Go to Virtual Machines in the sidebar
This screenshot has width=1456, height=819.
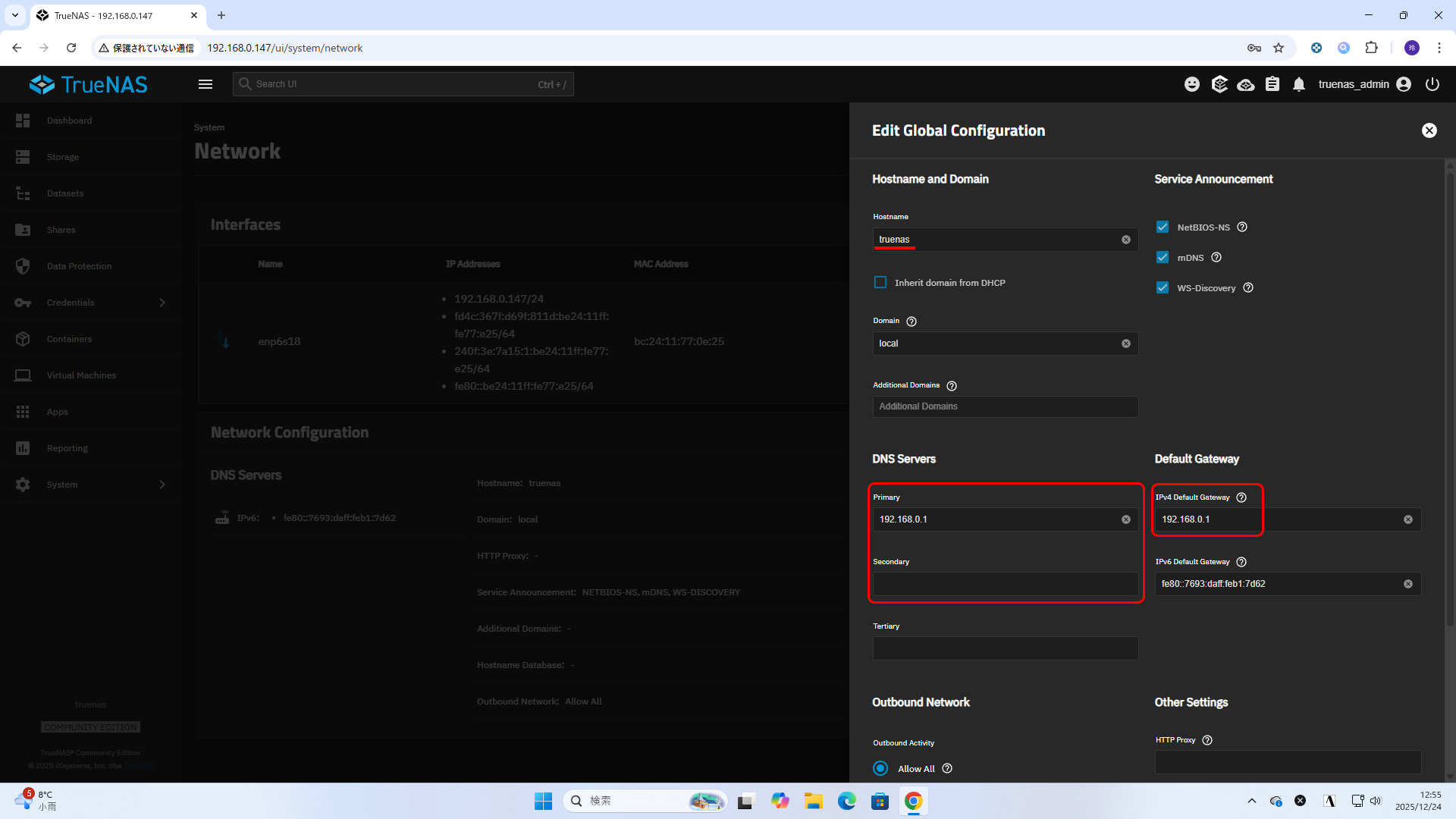(x=81, y=375)
